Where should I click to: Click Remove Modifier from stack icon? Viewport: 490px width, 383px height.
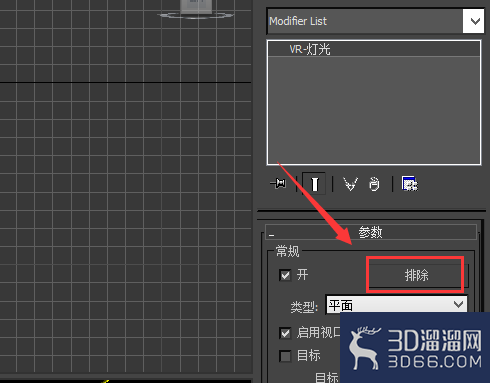(374, 184)
